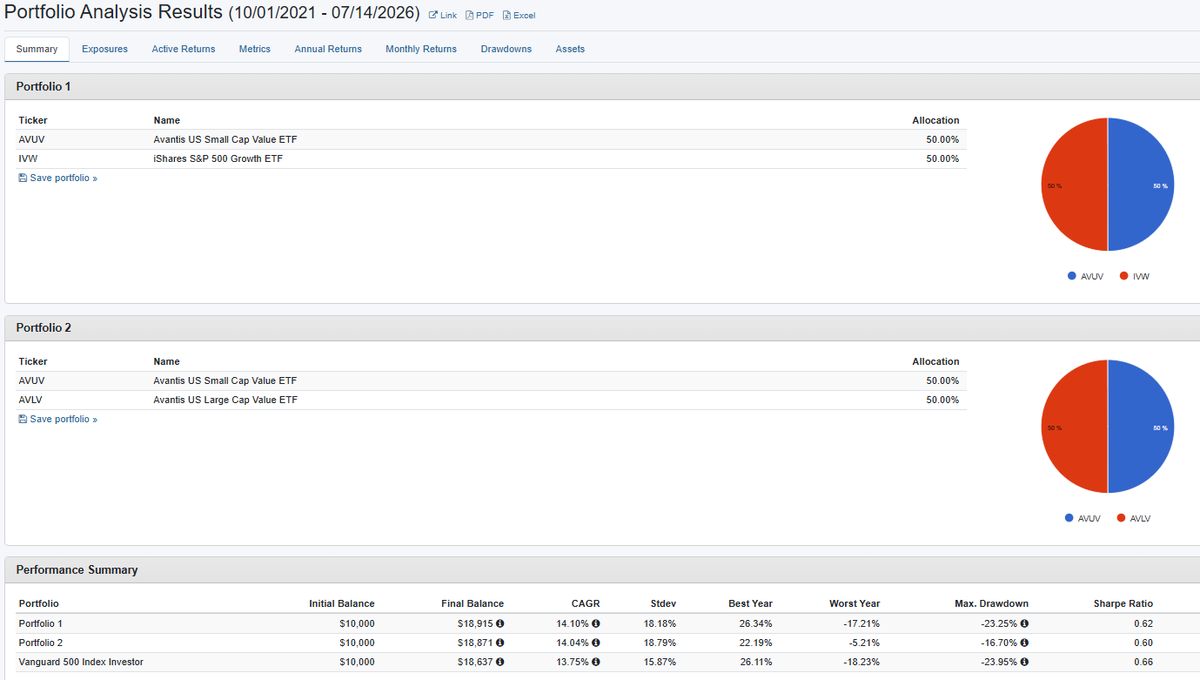Click the red AVLV legend marker
Image resolution: width=1200 pixels, height=680 pixels.
(x=1121, y=518)
